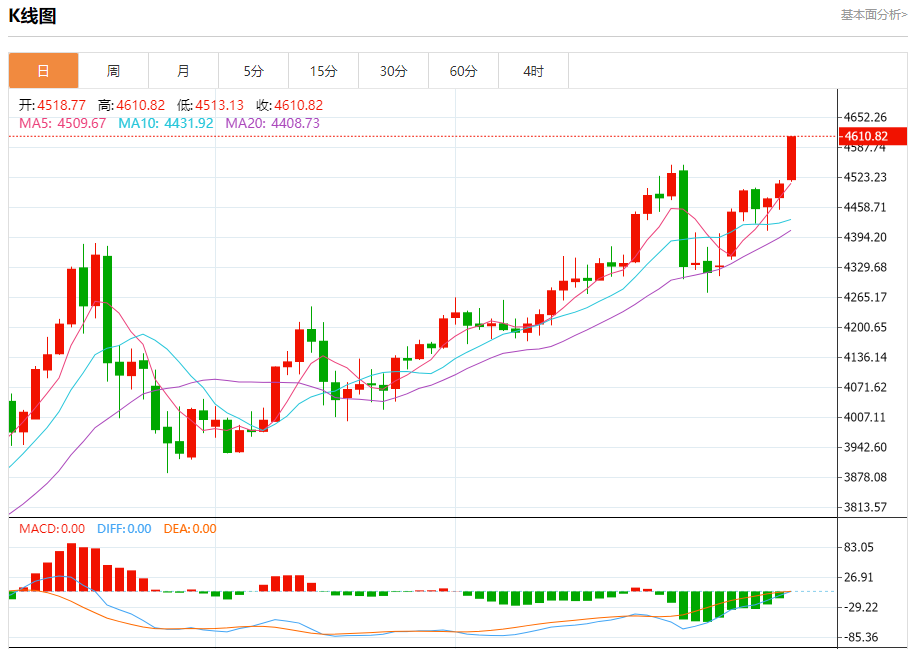Click the DIFF:0.00 indicator label
This screenshot has height=649, width=910.
[124, 529]
